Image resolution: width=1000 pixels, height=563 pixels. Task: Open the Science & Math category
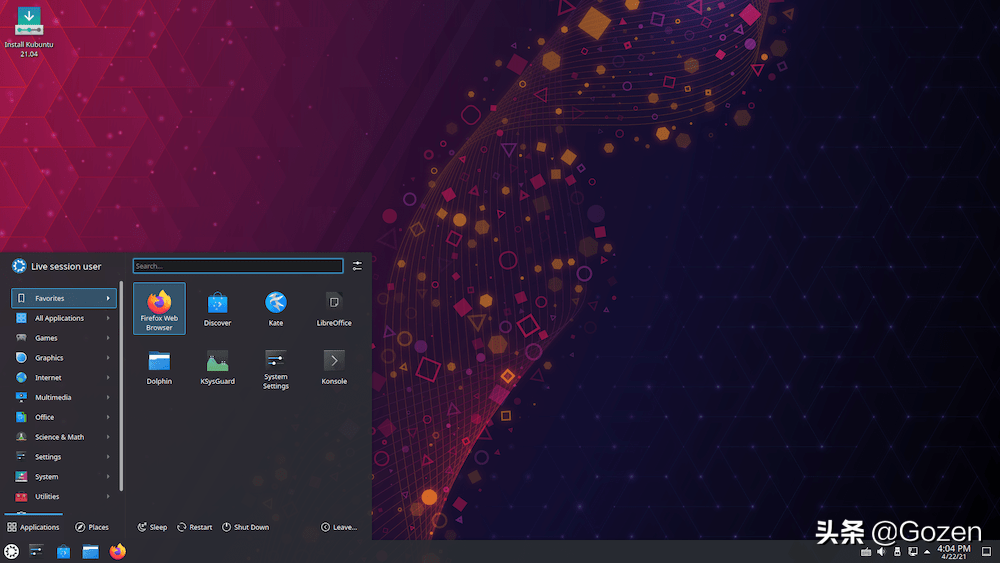64,437
